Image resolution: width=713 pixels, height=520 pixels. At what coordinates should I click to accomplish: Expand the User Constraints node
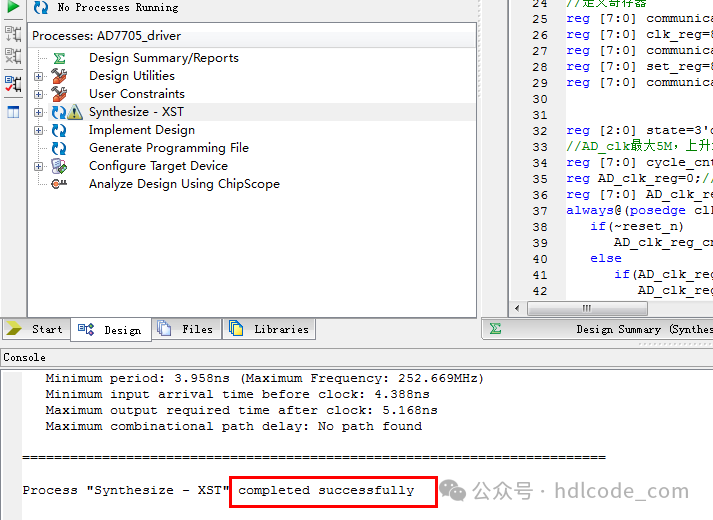(39, 94)
